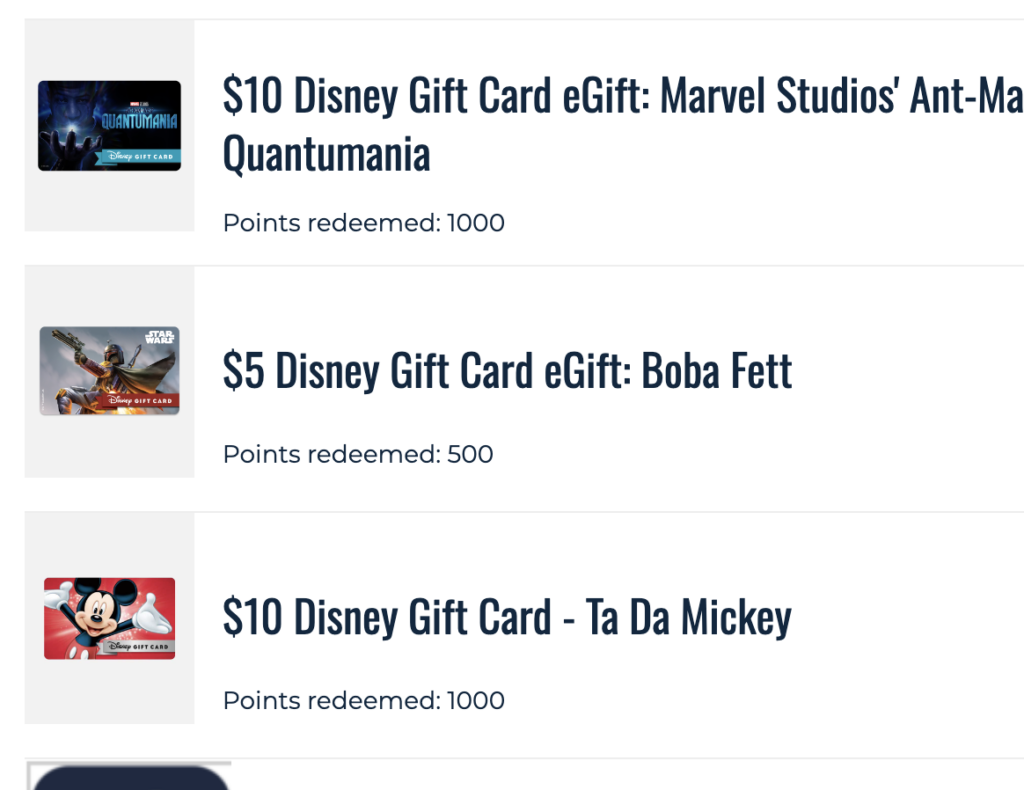Click the Points redeemed: 500 text
1024x790 pixels.
pos(358,454)
